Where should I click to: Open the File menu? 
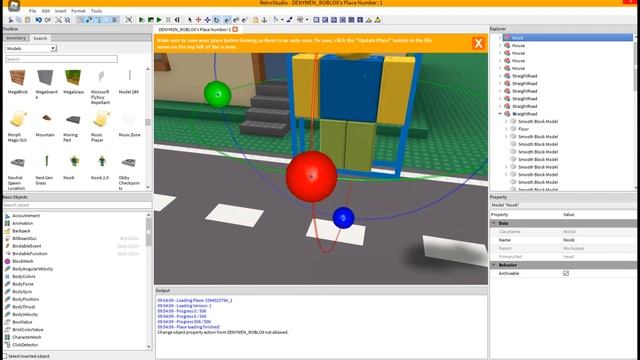click(32, 11)
